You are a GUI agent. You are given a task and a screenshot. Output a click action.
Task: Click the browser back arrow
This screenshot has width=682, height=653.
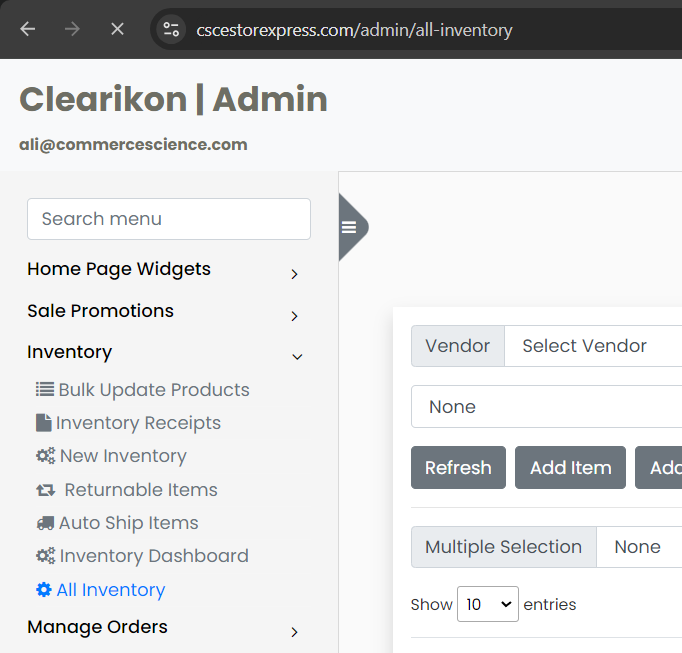27,29
